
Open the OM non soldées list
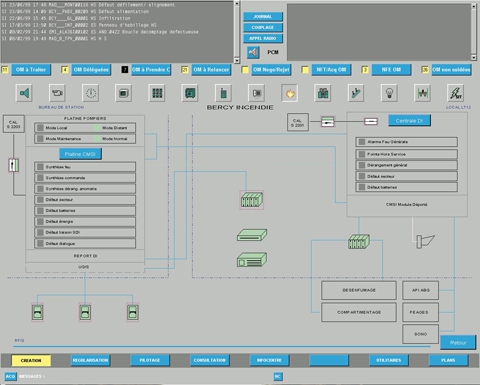pos(451,70)
